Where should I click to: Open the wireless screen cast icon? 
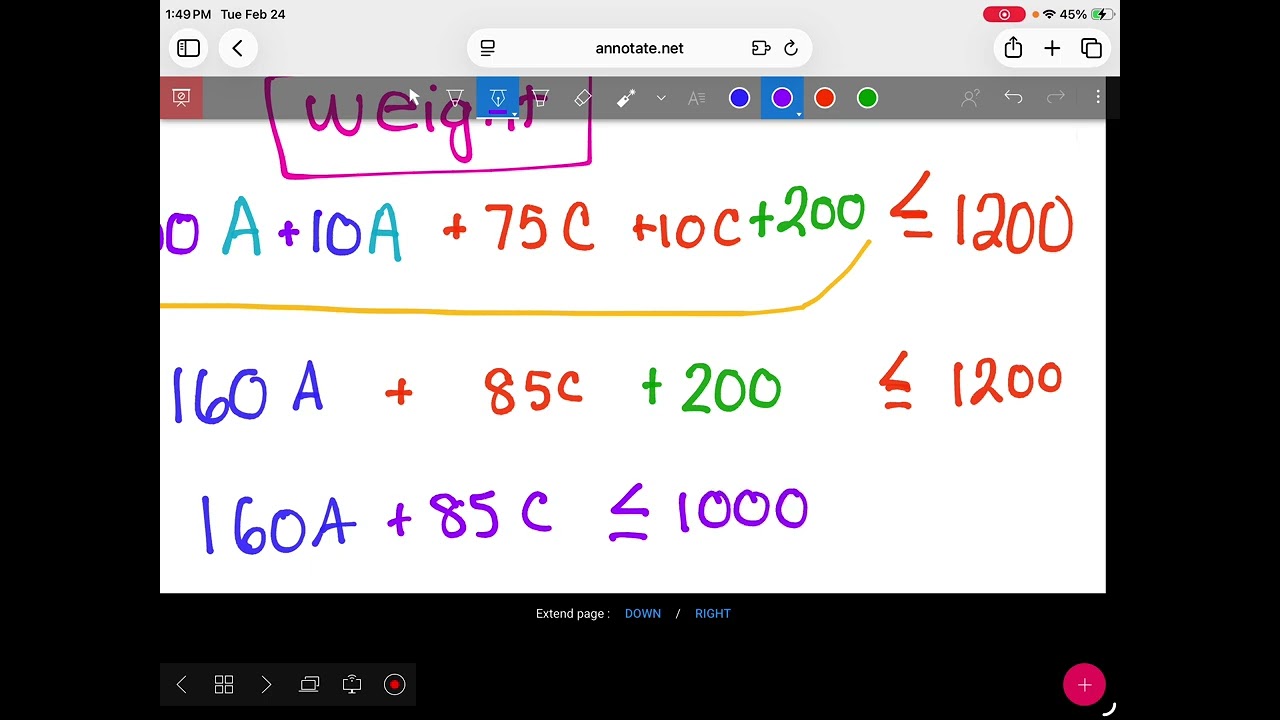click(352, 685)
